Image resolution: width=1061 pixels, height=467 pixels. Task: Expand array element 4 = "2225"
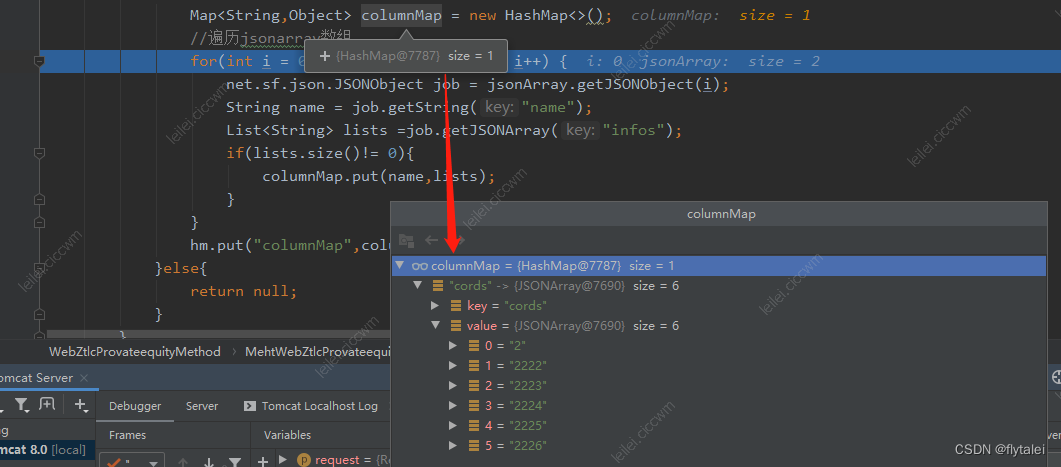453,426
